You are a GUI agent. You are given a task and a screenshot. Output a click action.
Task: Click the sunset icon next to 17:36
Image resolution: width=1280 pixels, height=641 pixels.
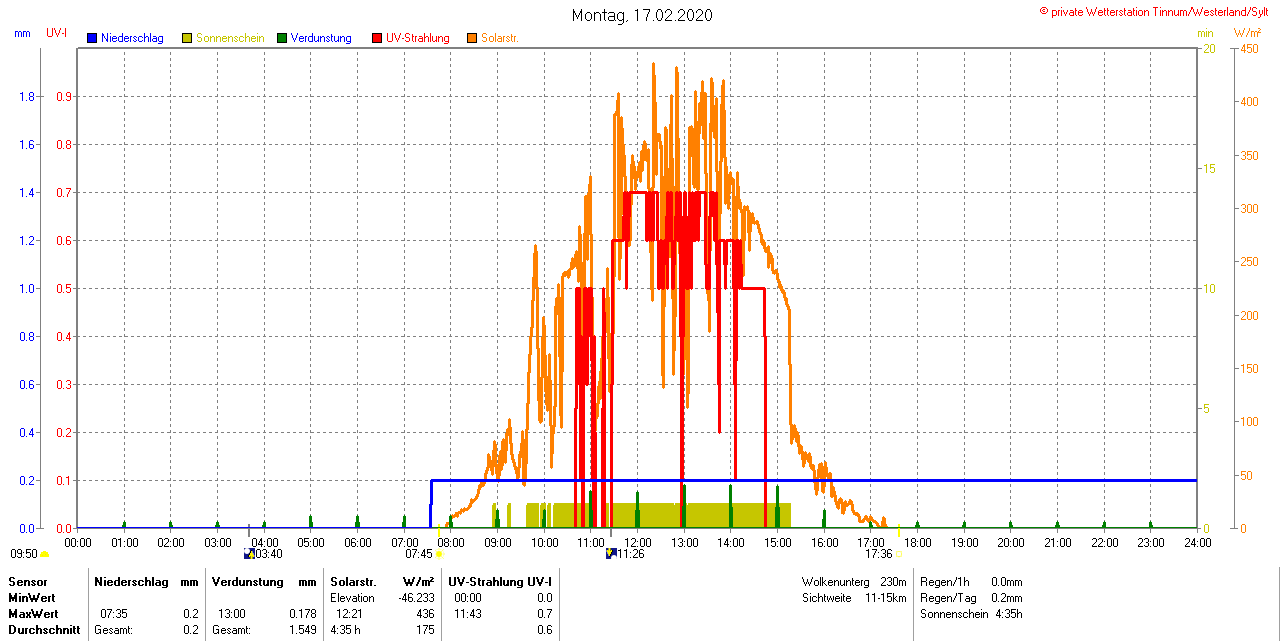coord(897,554)
